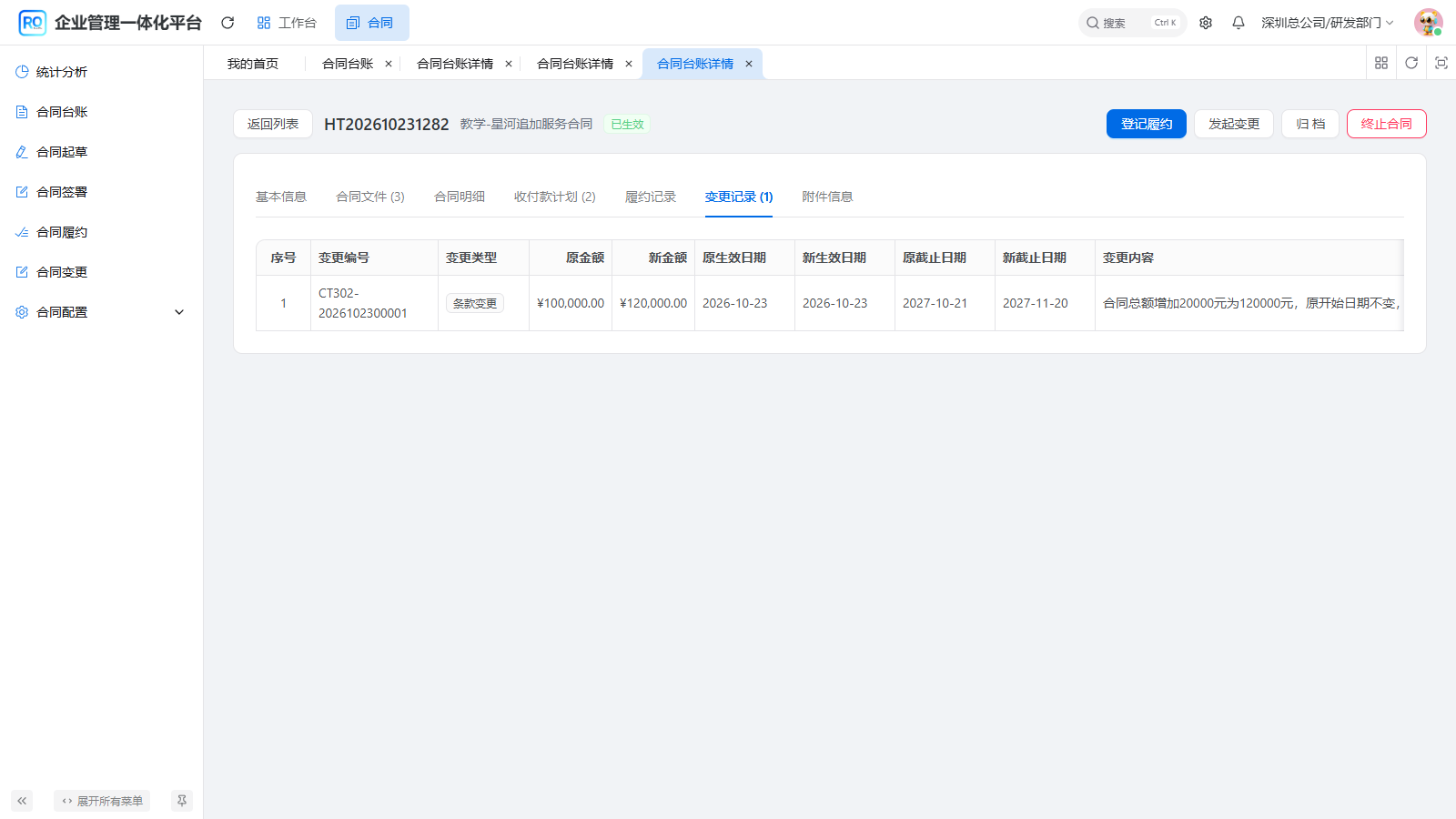Open 合同明细 tab
This screenshot has width=1456, height=819.
[x=460, y=197]
